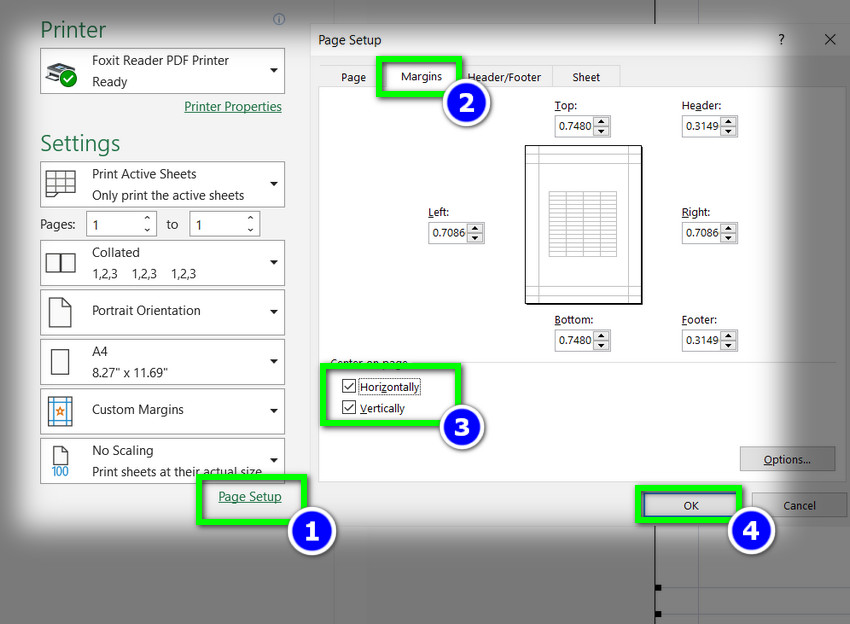Click the A4 paper size icon
Viewport: 850px width, 624px height.
[x=61, y=361]
